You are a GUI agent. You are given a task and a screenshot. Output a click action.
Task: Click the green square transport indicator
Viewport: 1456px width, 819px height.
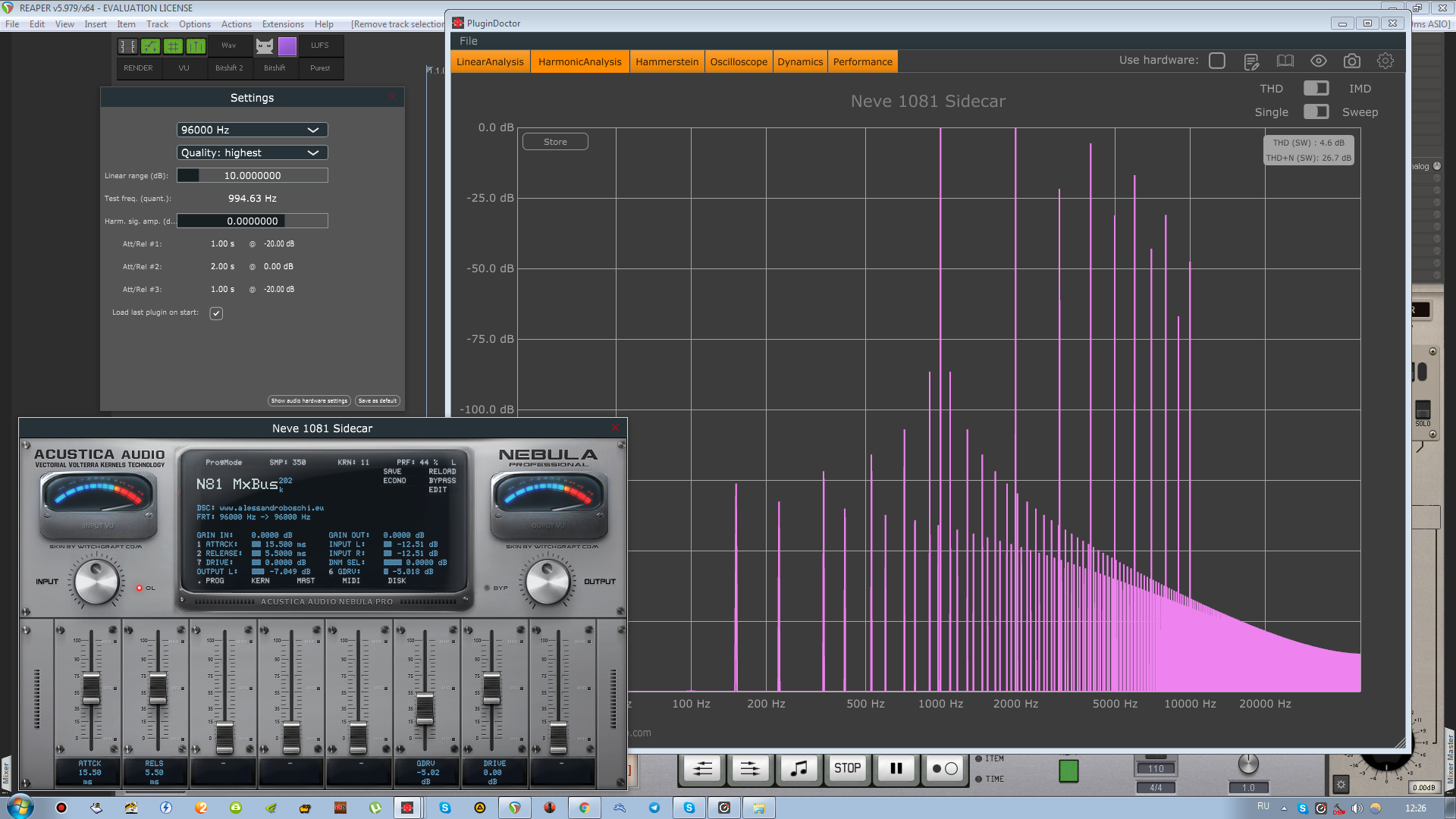tap(1068, 770)
